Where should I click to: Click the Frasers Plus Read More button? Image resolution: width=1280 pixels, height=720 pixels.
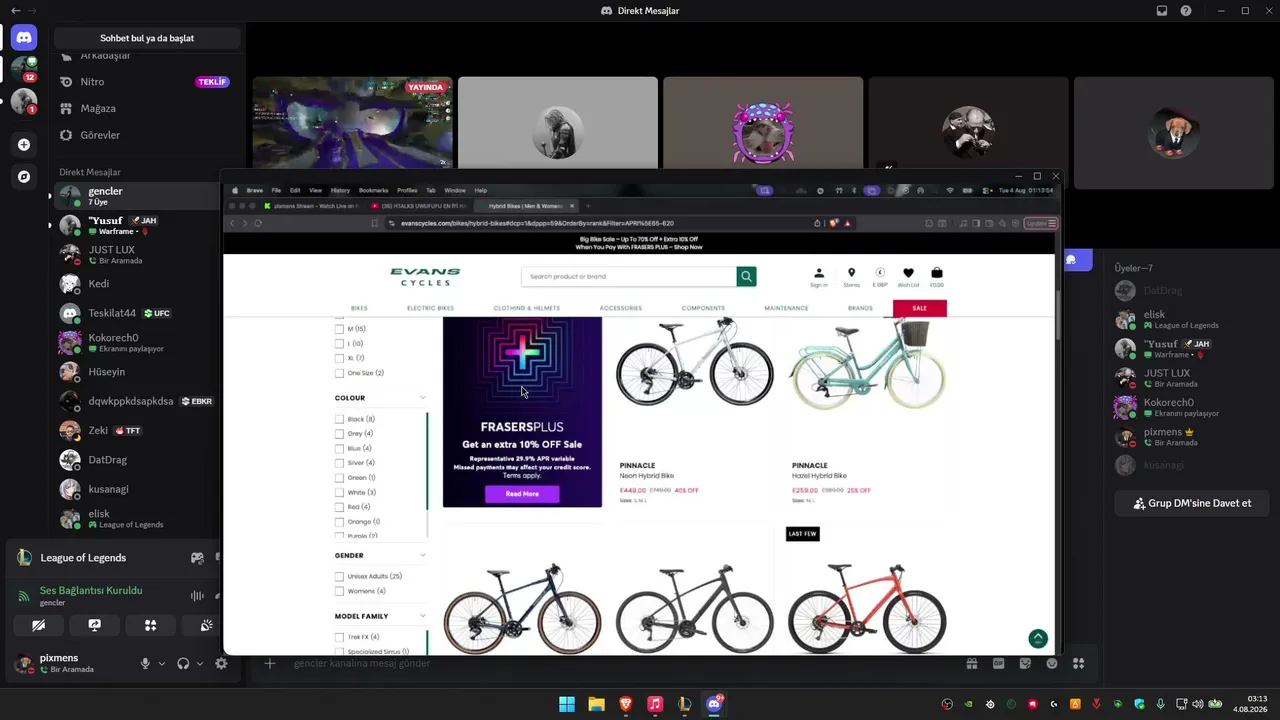coord(522,494)
